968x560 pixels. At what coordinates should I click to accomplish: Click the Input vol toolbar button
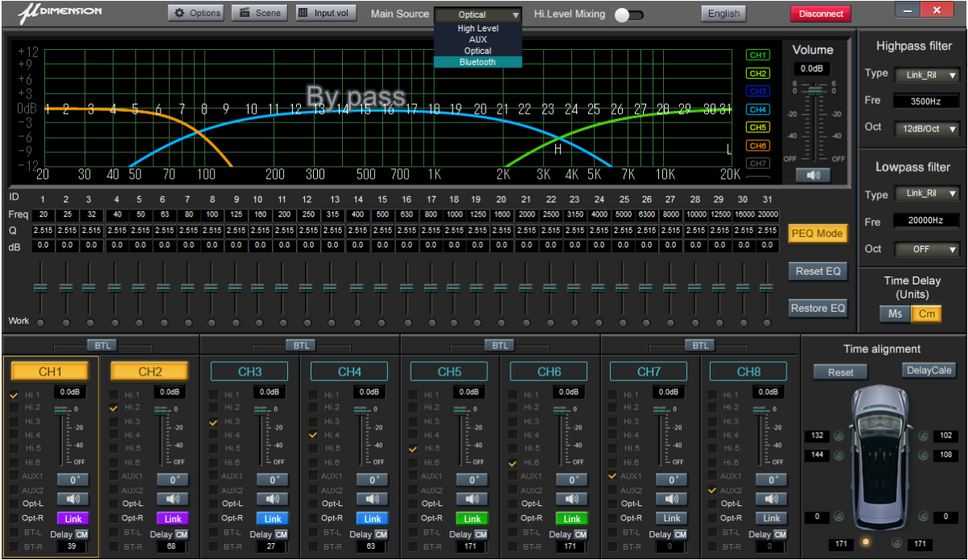coord(326,13)
